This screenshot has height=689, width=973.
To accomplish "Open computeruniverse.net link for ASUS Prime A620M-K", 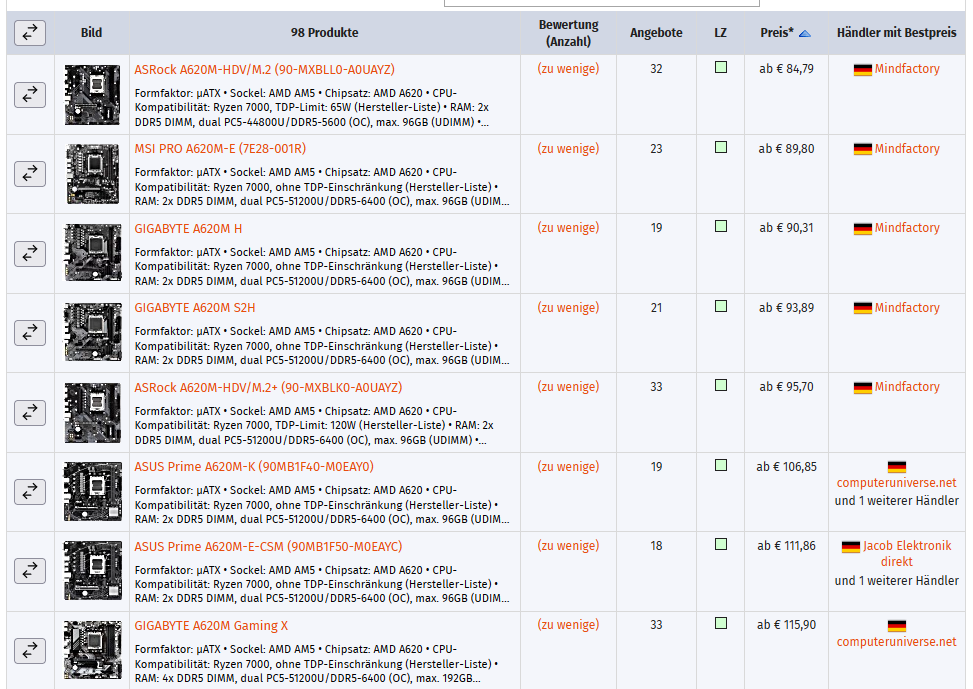I will coord(897,483).
